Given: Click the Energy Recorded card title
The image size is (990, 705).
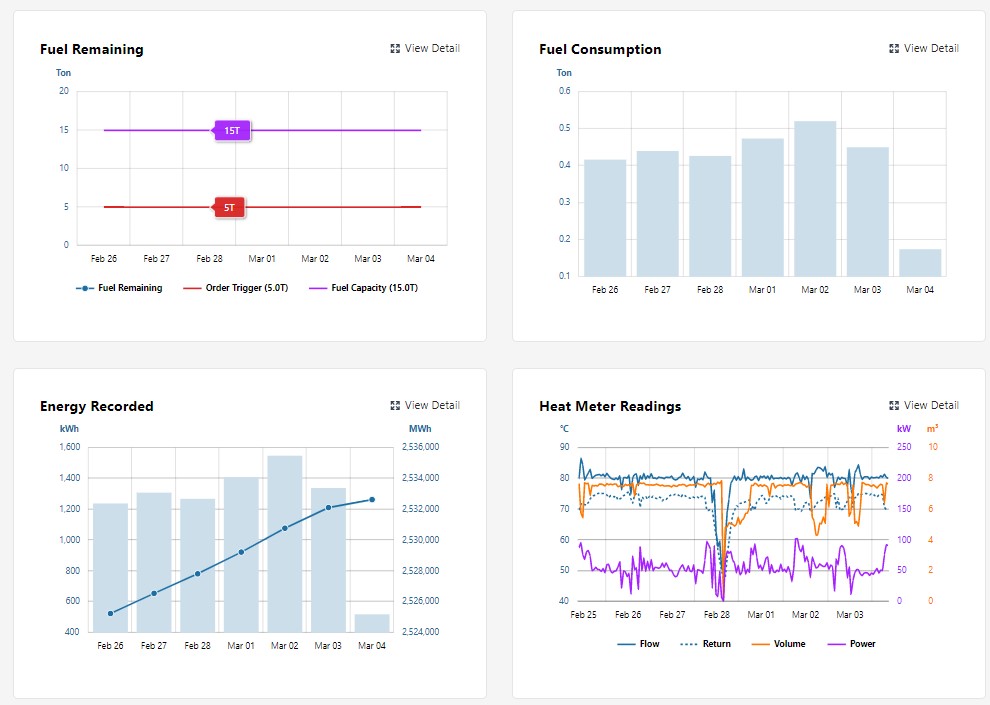Looking at the screenshot, I should (x=97, y=406).
